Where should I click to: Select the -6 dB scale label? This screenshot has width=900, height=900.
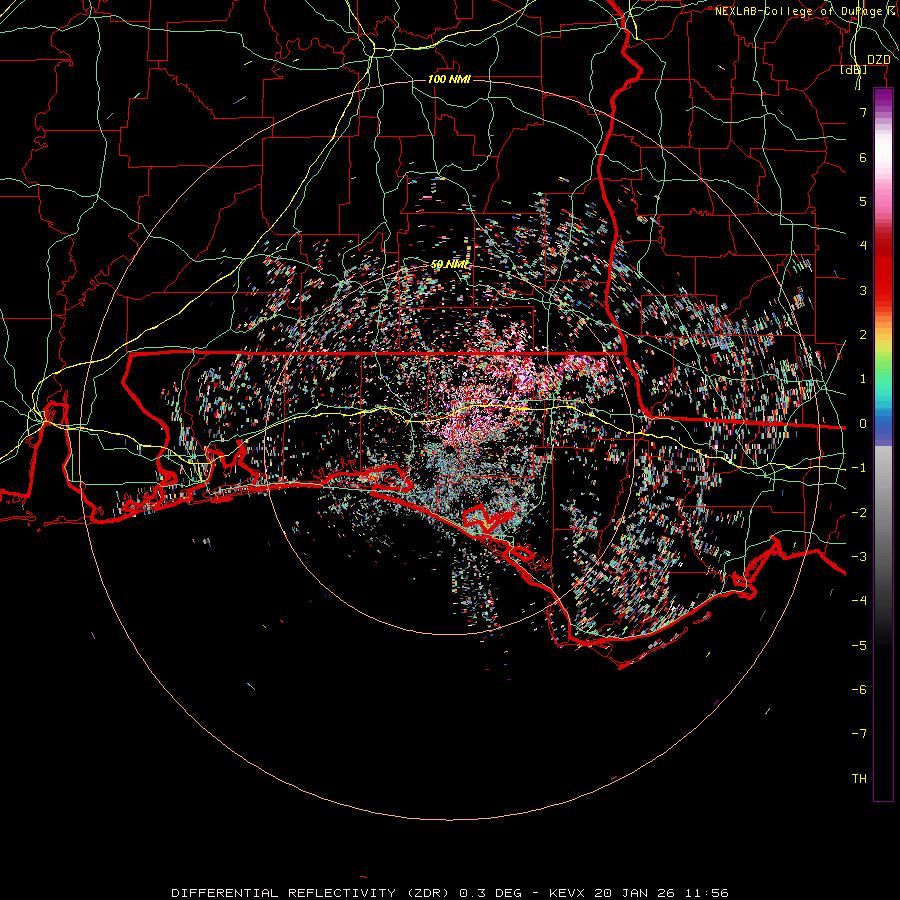pos(859,690)
